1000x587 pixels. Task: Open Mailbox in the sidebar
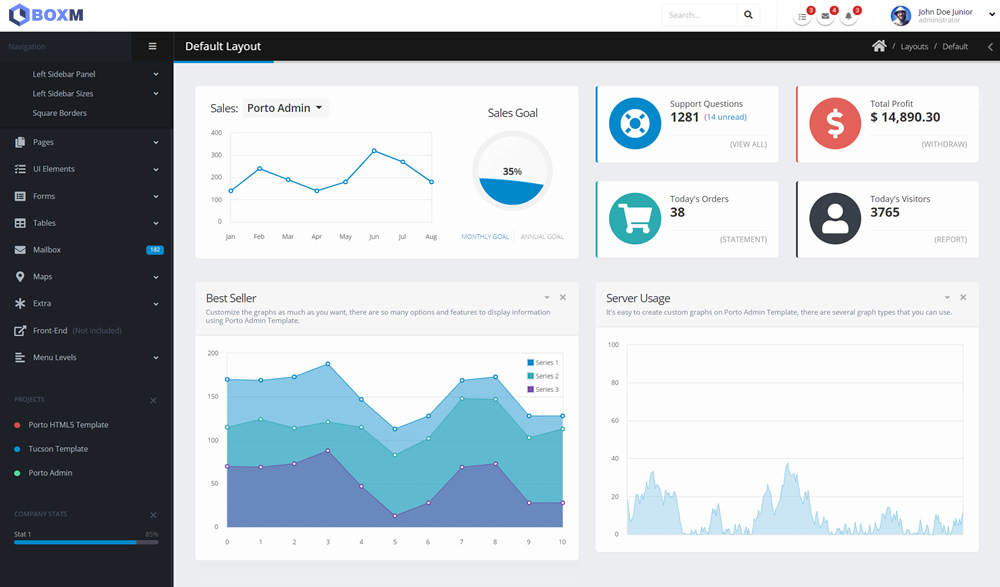pyautogui.click(x=47, y=250)
